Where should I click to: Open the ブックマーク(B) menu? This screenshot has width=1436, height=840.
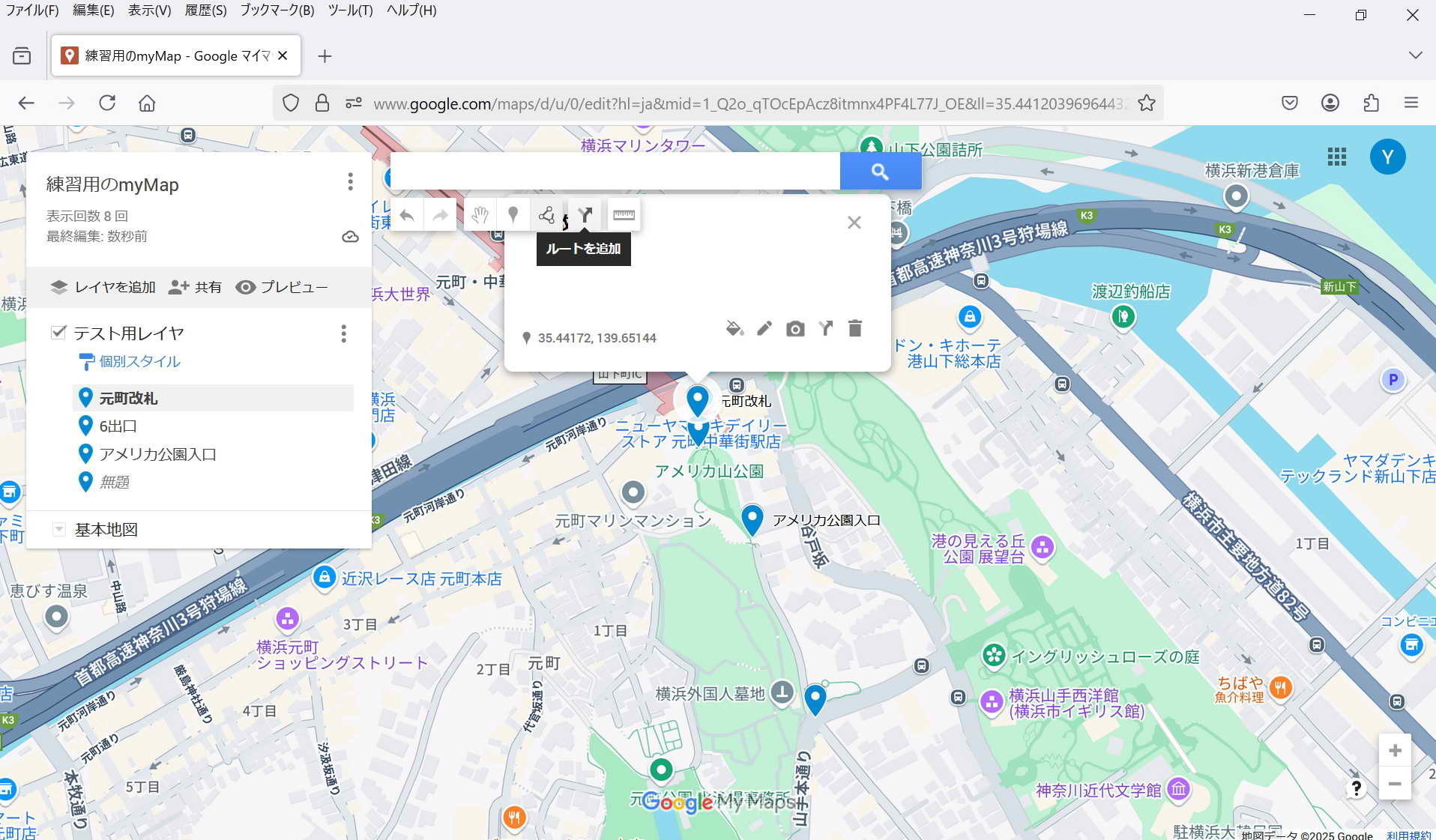pos(277,10)
